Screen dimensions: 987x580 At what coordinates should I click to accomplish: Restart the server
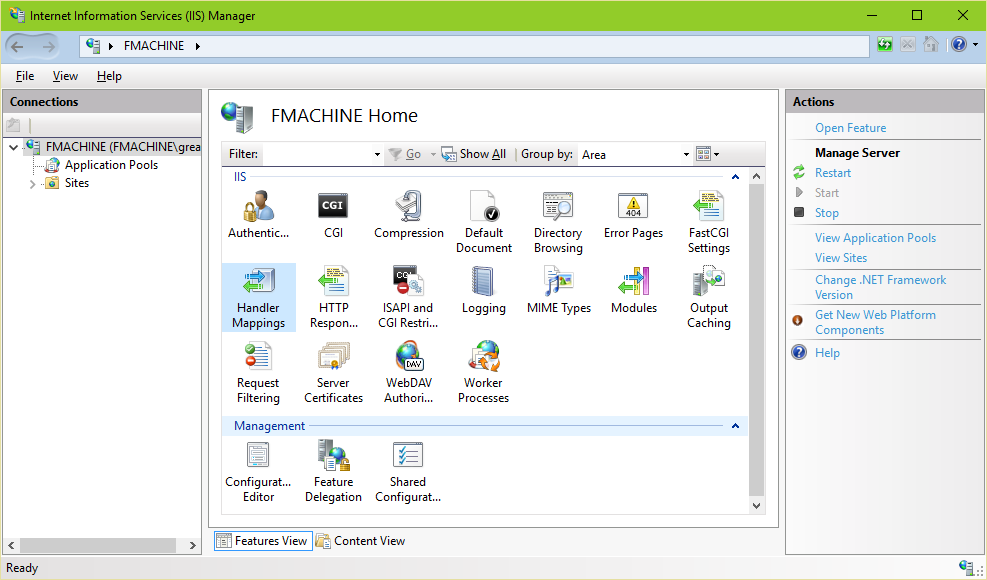[x=832, y=172]
